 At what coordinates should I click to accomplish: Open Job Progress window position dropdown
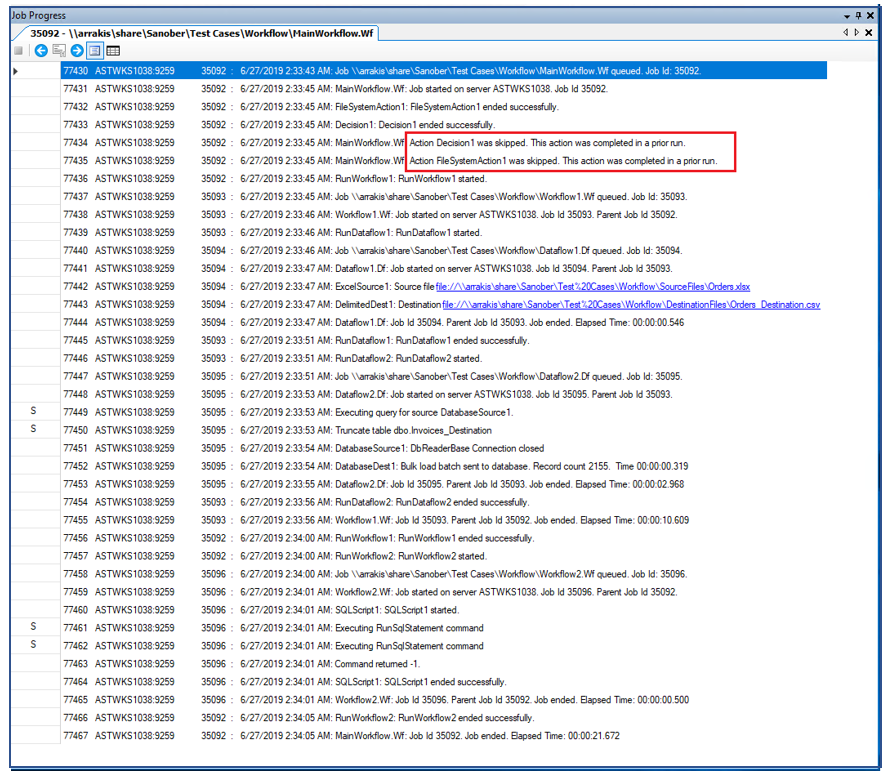pyautogui.click(x=846, y=17)
